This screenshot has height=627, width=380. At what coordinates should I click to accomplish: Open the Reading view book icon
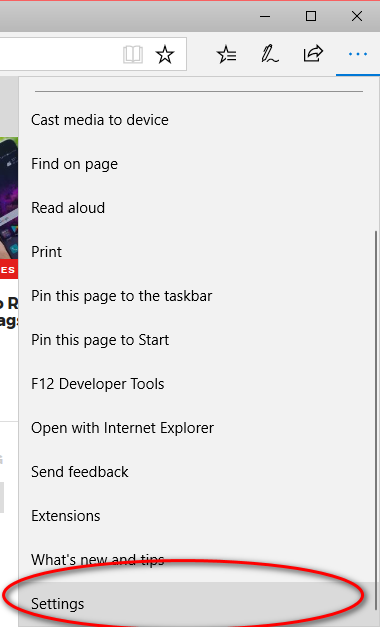coord(133,54)
